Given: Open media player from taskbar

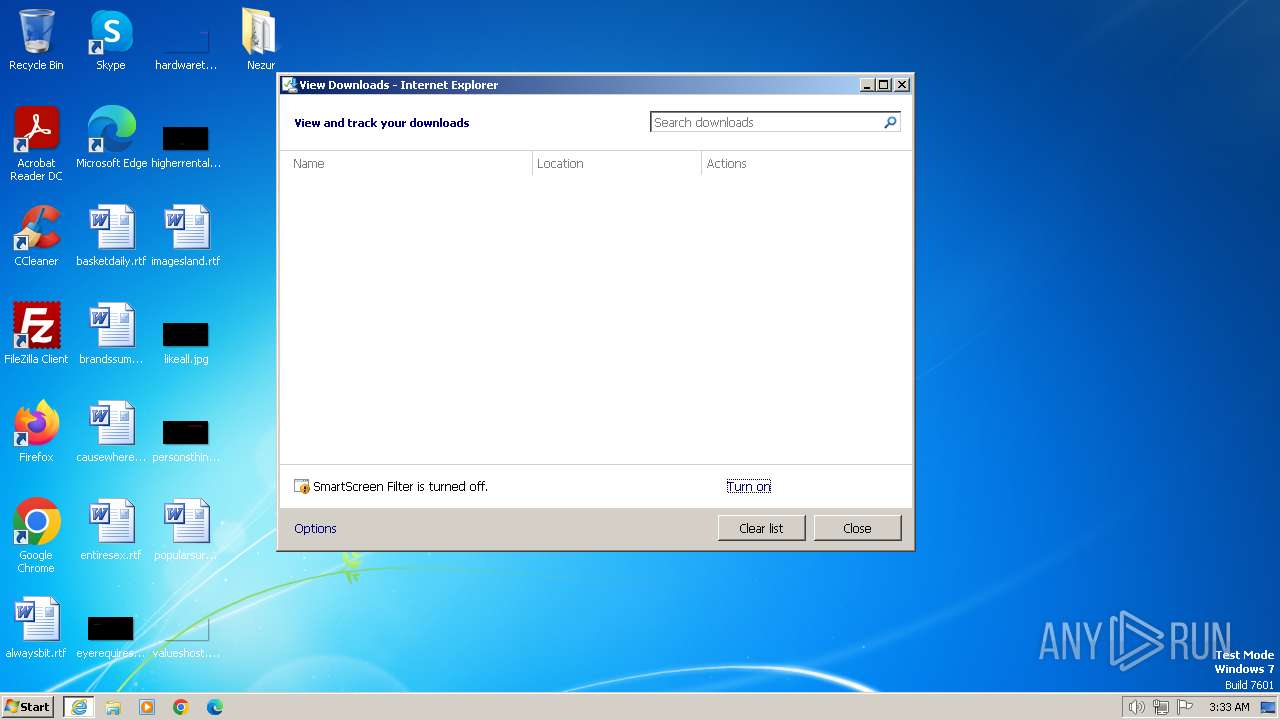Looking at the screenshot, I should (147, 707).
